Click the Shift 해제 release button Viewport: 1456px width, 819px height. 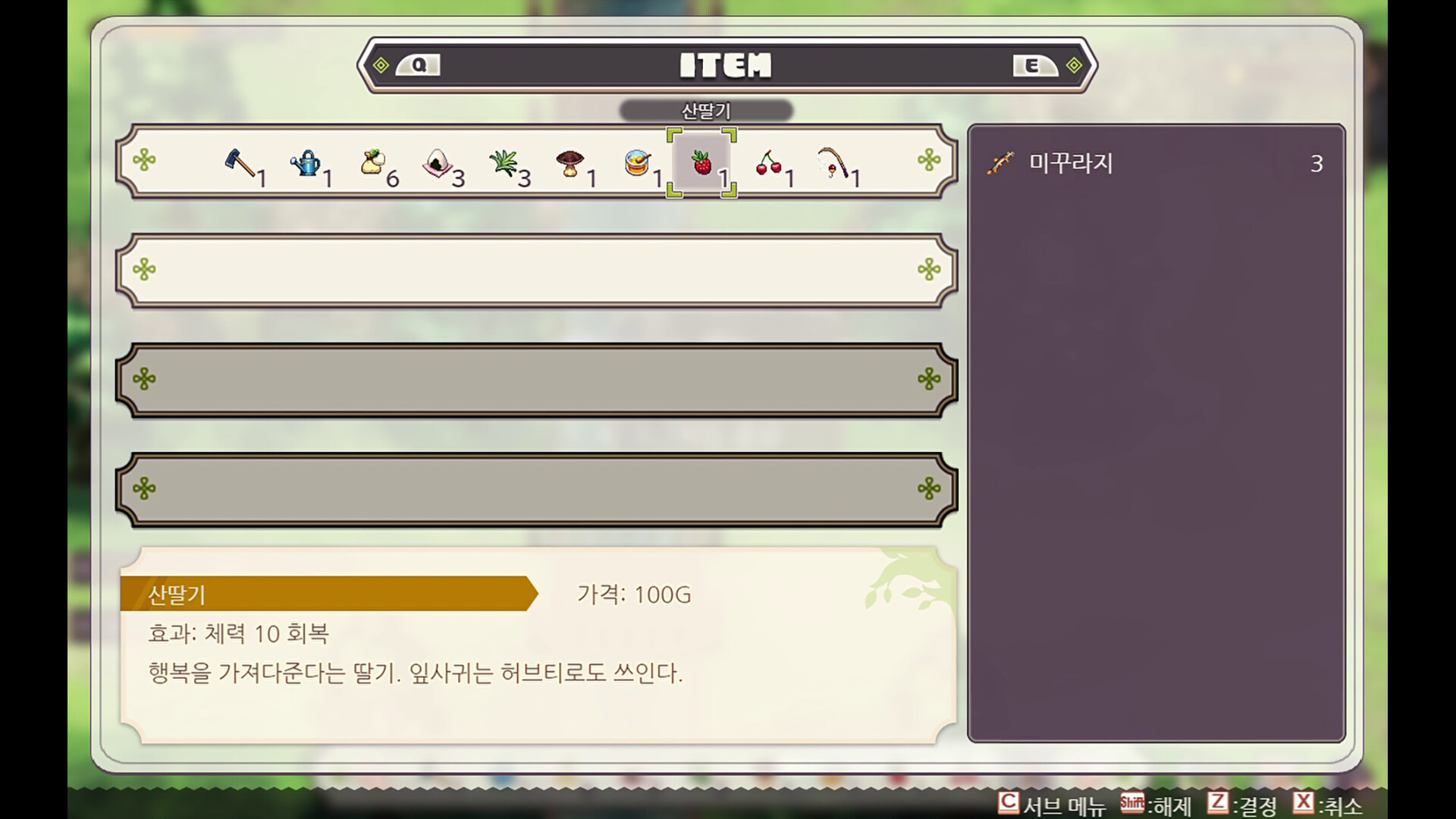point(1155,804)
